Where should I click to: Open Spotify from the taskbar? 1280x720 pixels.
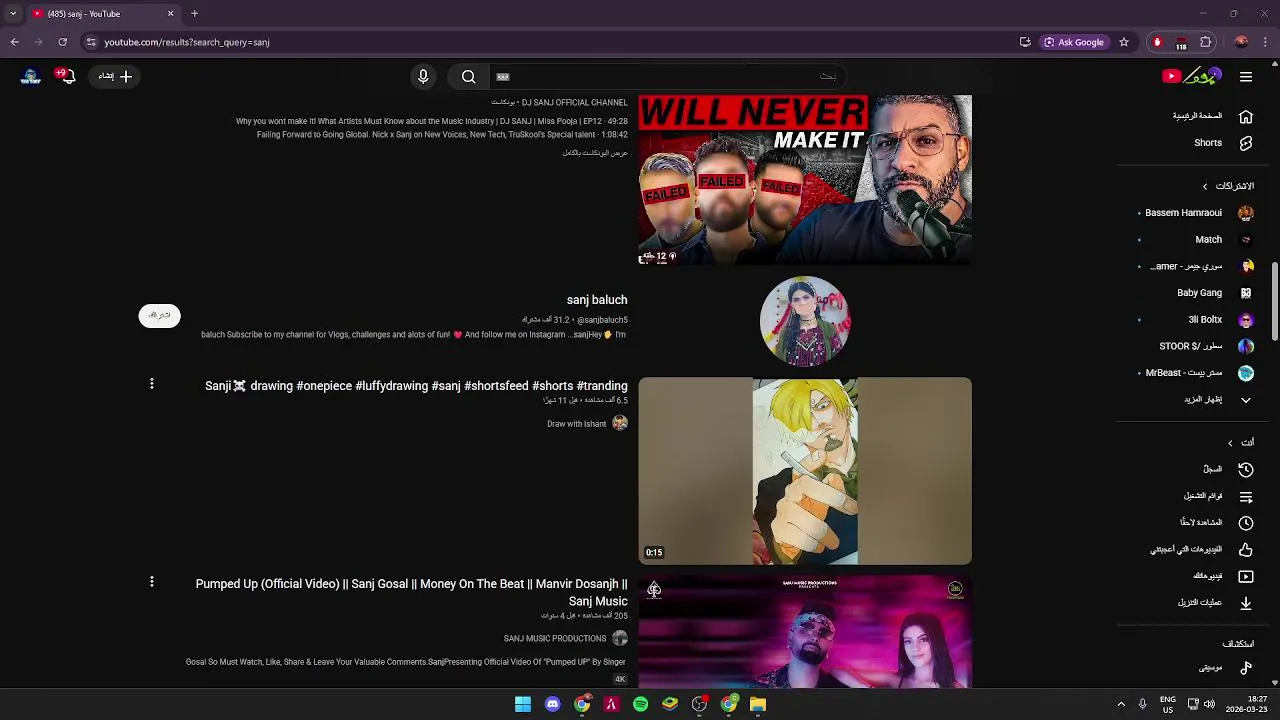click(x=640, y=704)
